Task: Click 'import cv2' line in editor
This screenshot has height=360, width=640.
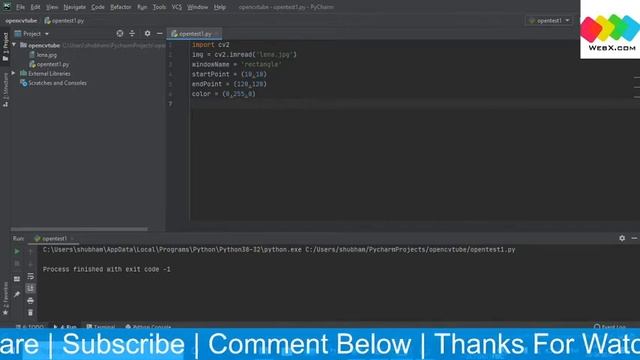Action: click(211, 44)
